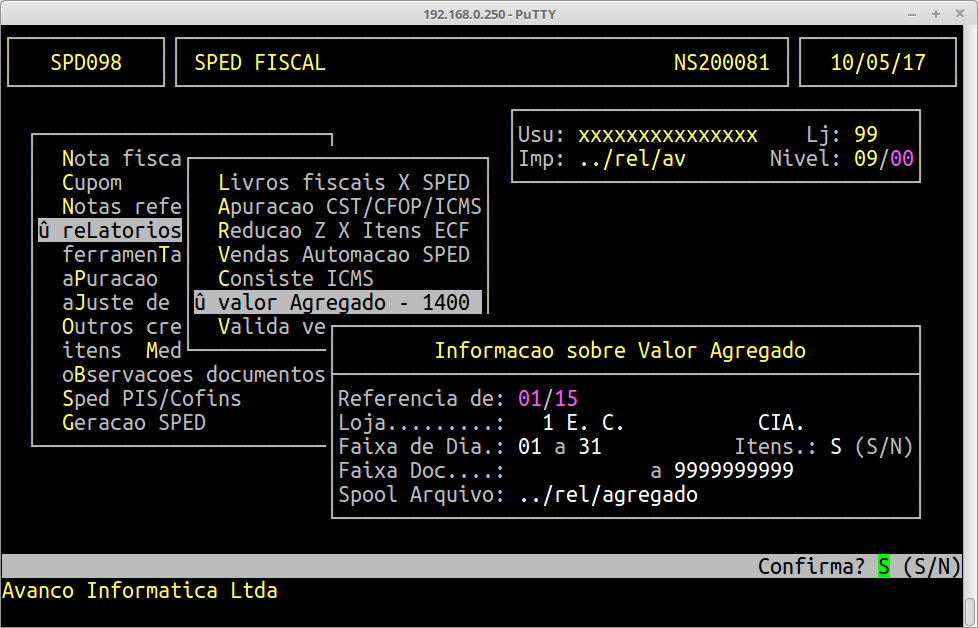Click the Faixa Doc end value 9999999999
The width and height of the screenshot is (978, 628).
pyautogui.click(x=734, y=471)
